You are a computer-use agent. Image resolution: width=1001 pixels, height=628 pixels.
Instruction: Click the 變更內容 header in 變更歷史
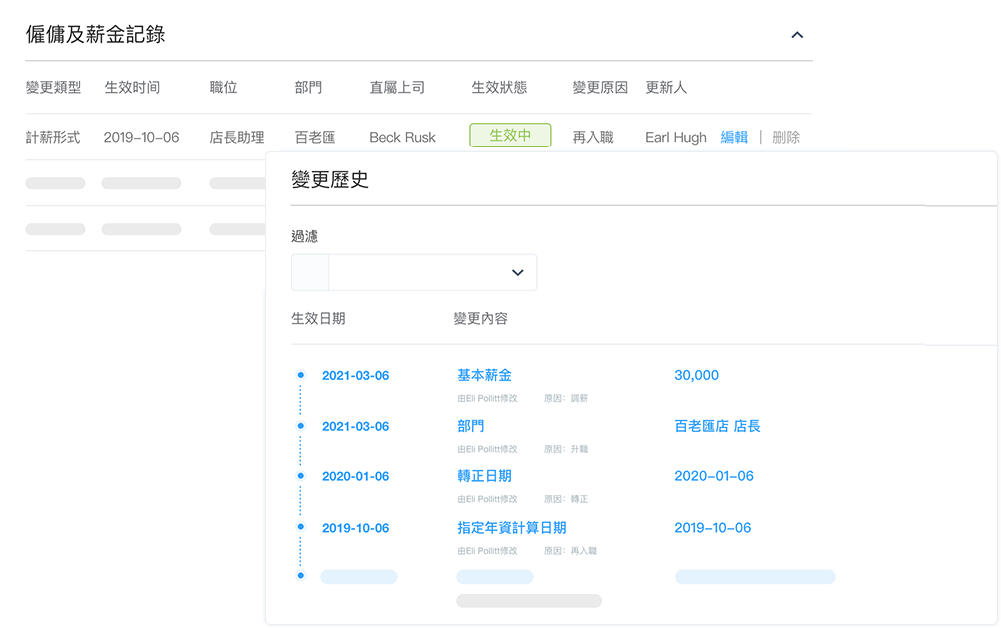[x=481, y=318]
